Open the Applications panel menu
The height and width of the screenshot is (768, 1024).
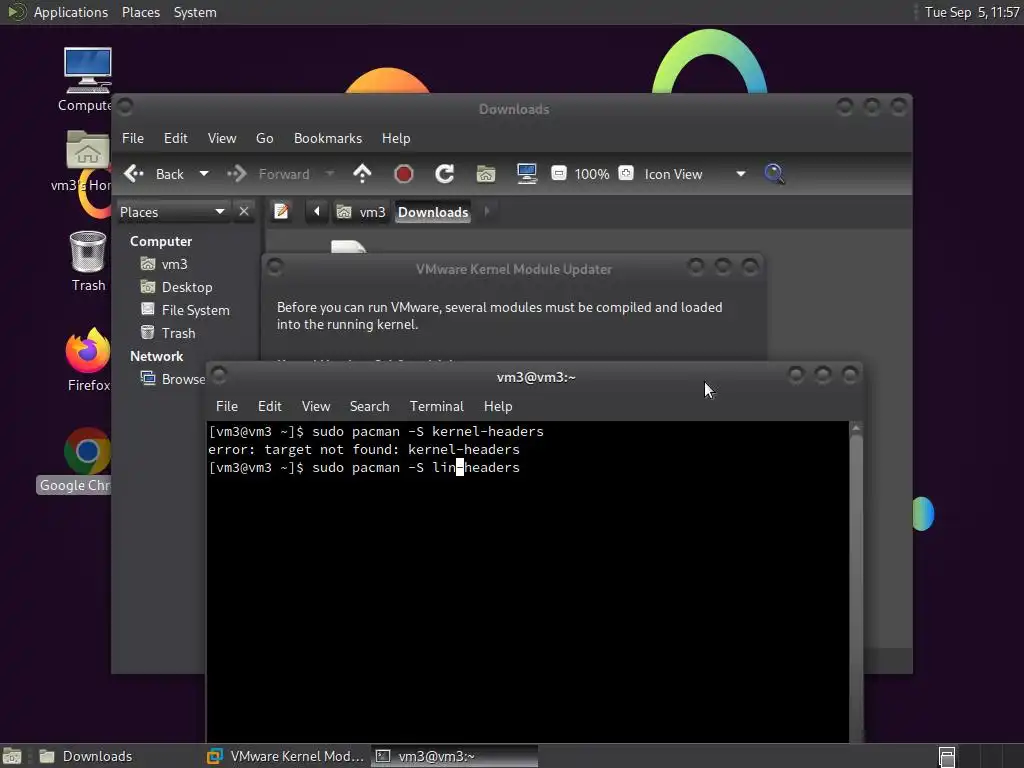click(x=59, y=12)
